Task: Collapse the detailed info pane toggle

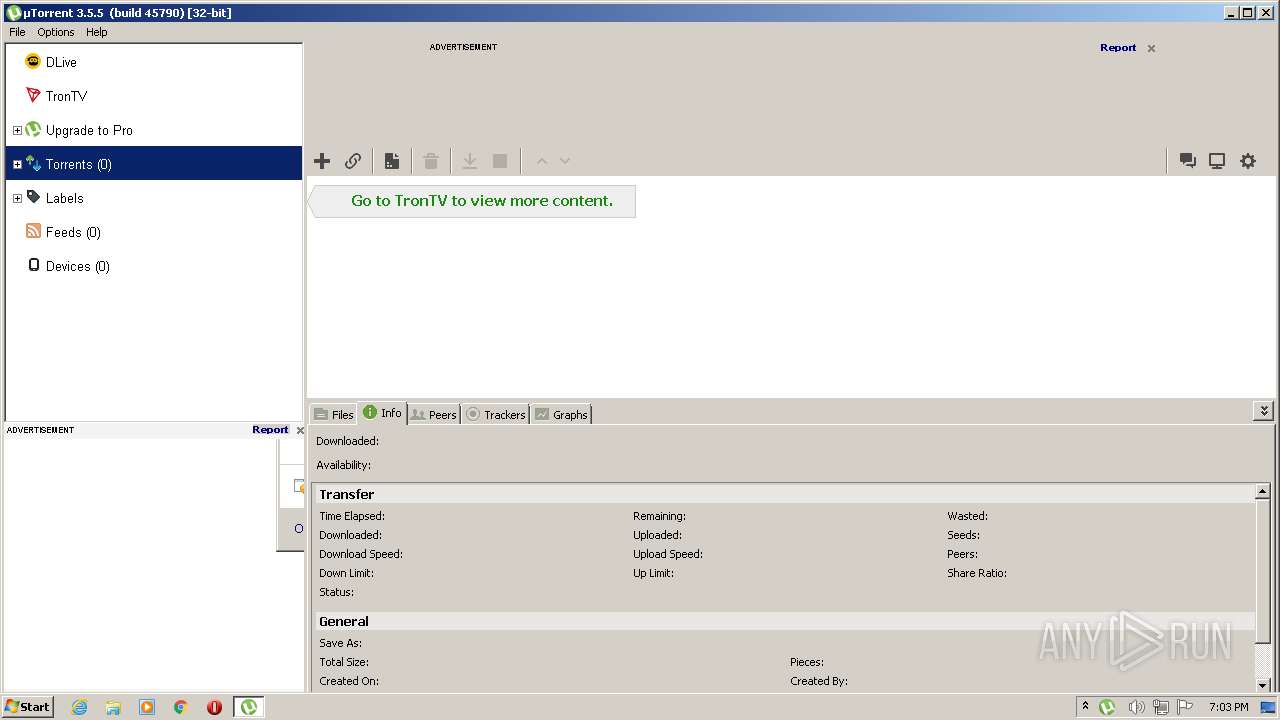Action: (x=1264, y=411)
